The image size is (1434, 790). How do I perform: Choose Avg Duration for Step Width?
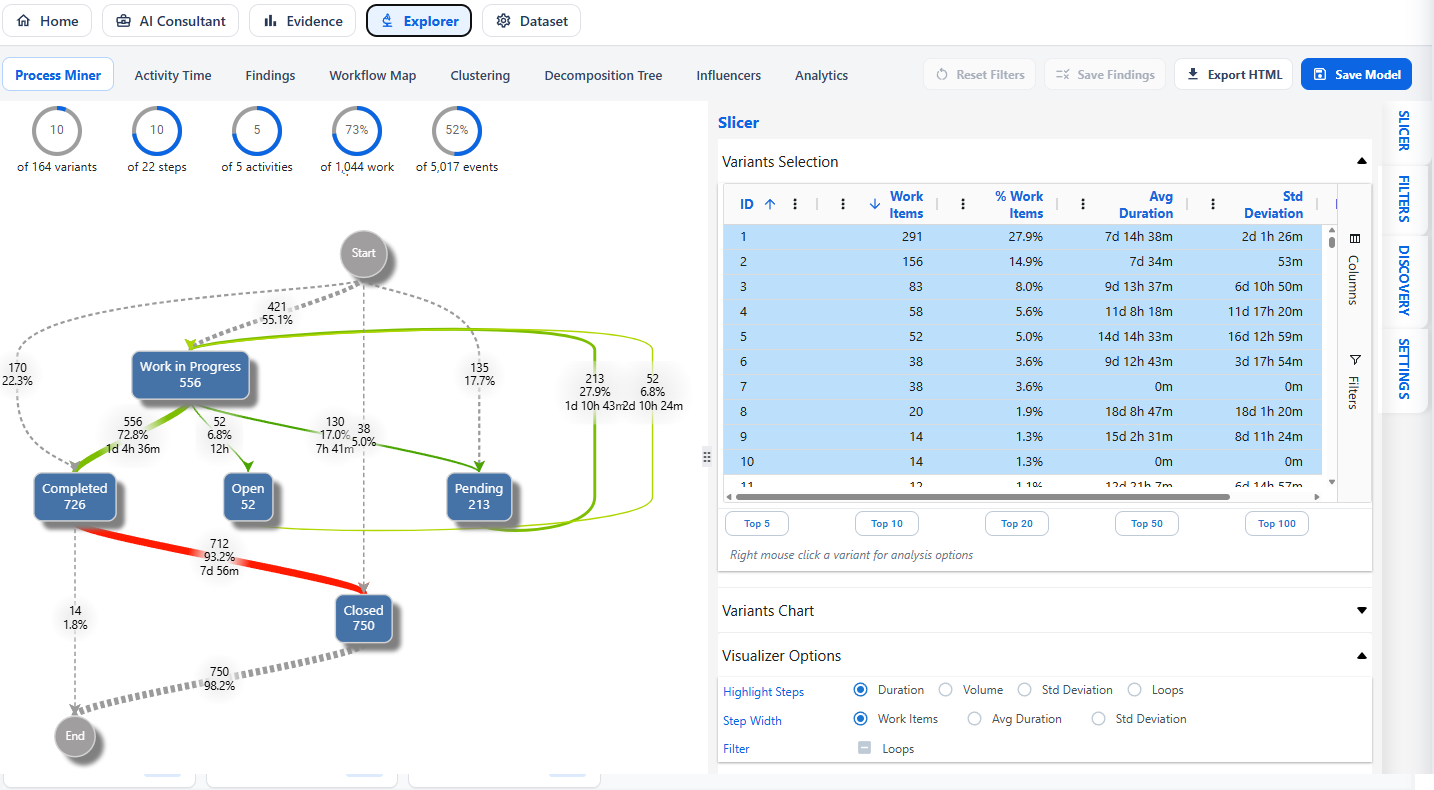(x=974, y=719)
